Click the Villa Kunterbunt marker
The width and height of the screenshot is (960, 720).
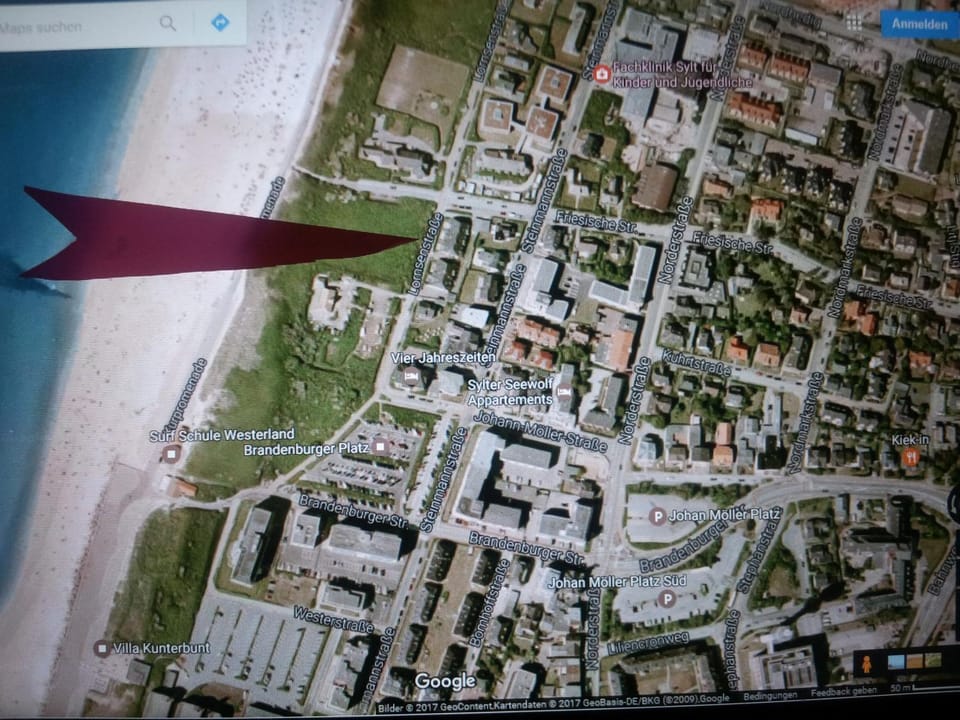101,648
